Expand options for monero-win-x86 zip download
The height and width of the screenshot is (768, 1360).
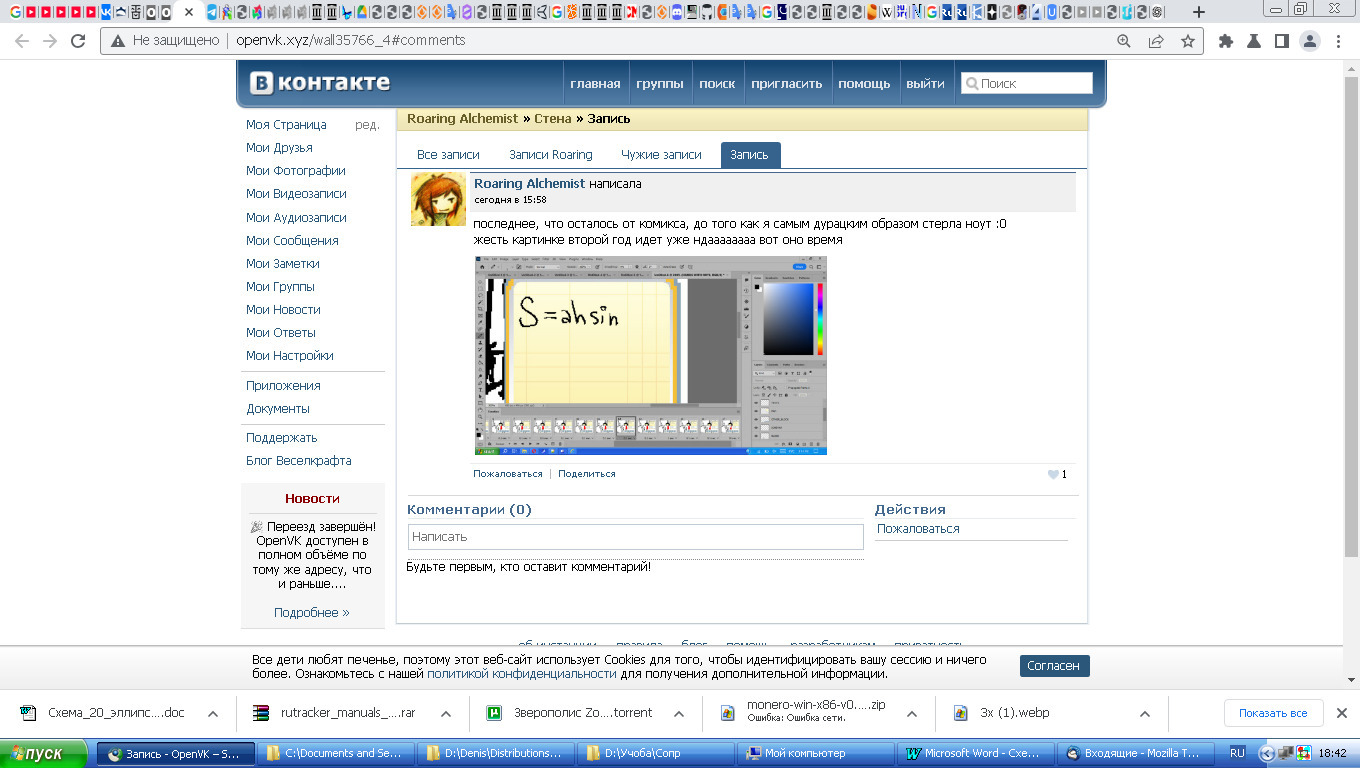(912, 714)
